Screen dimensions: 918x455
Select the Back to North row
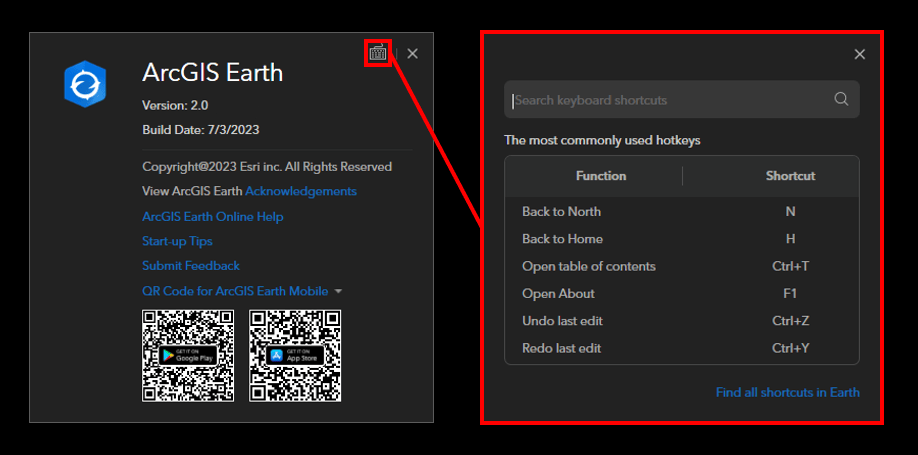click(x=681, y=211)
